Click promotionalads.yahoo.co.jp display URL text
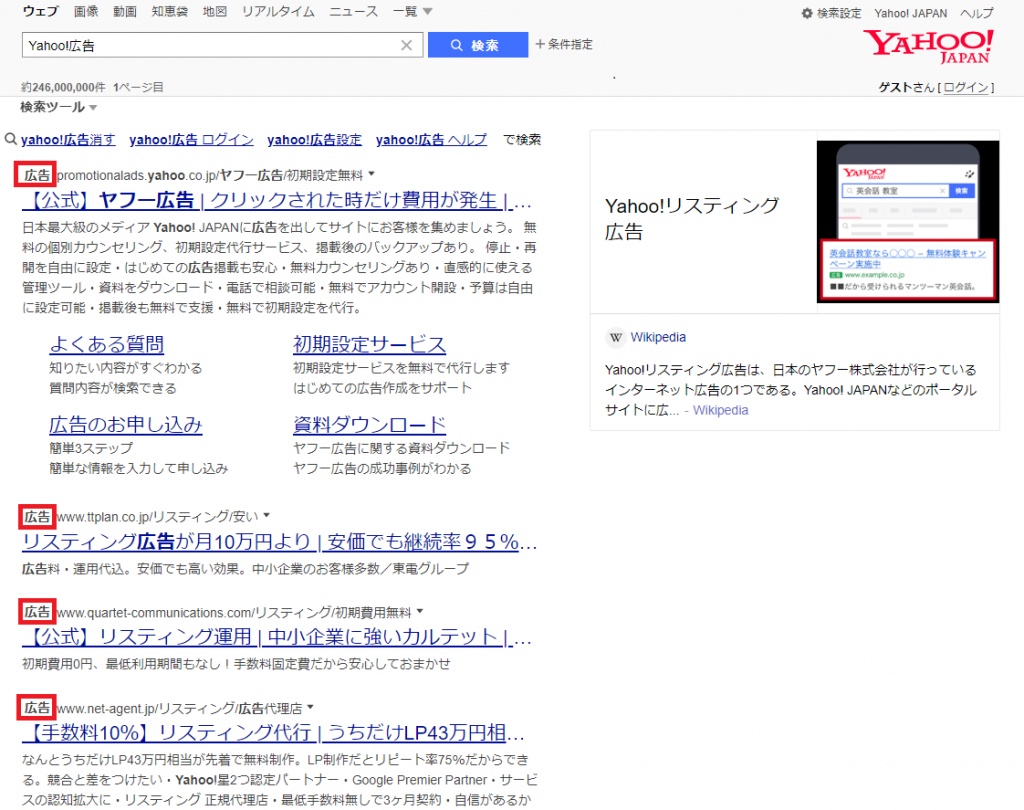 (x=210, y=175)
